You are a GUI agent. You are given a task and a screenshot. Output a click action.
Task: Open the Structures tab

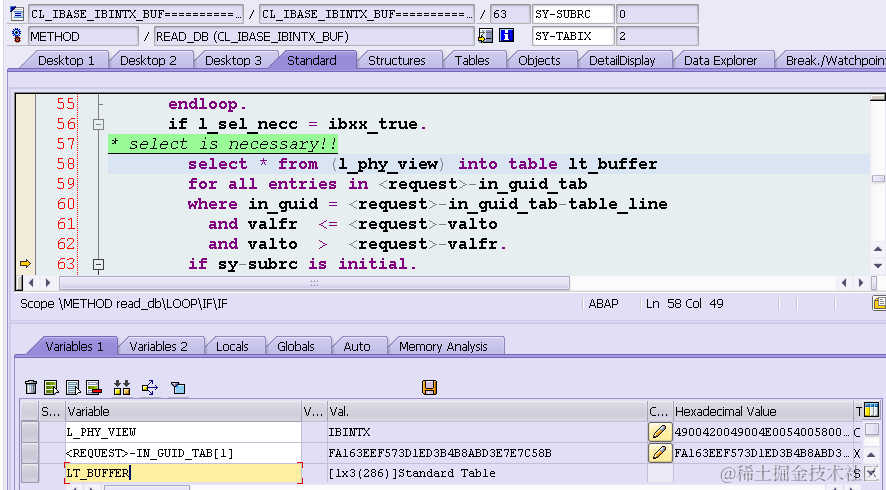pos(397,60)
